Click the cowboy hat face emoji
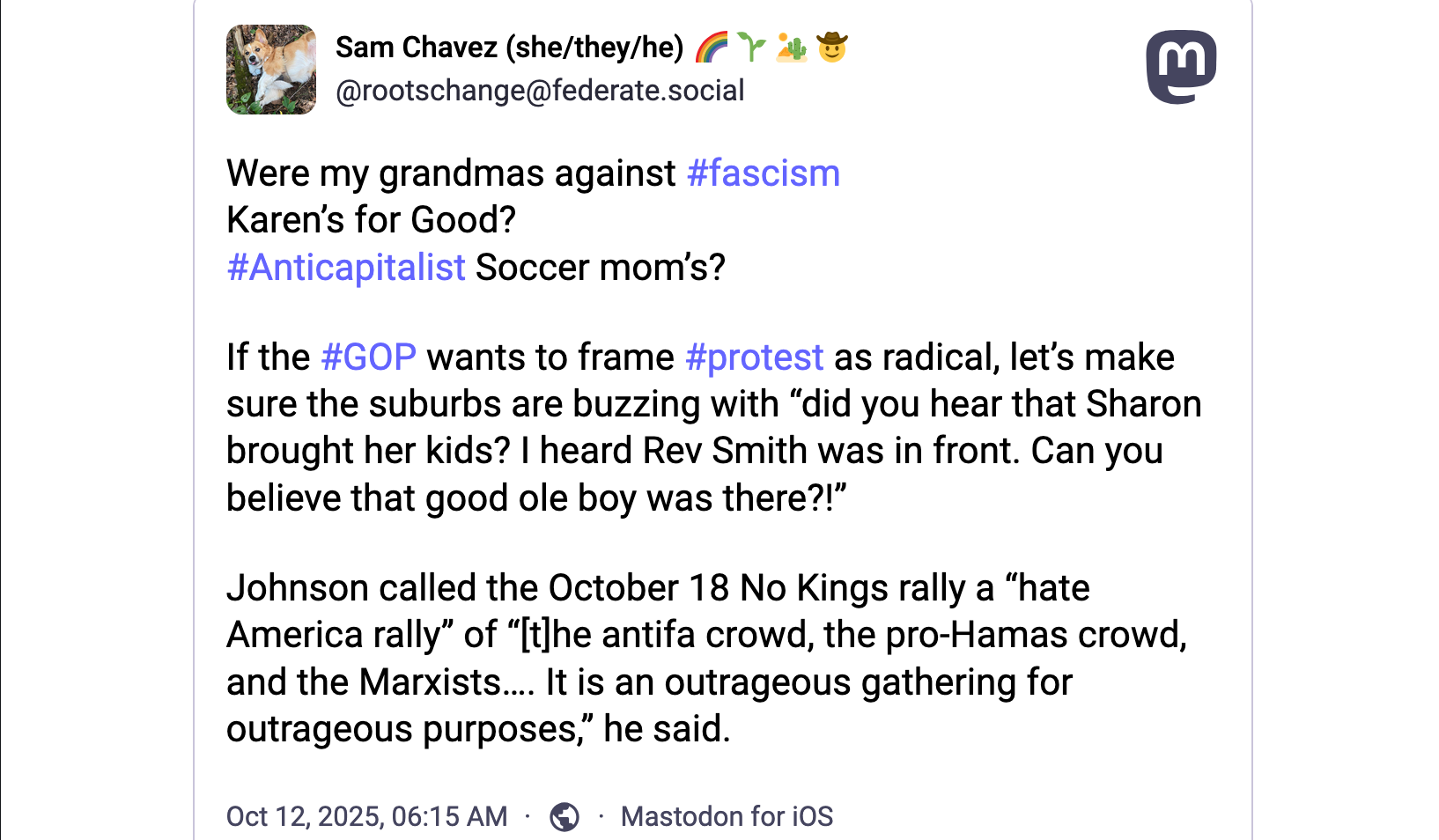 [832, 48]
